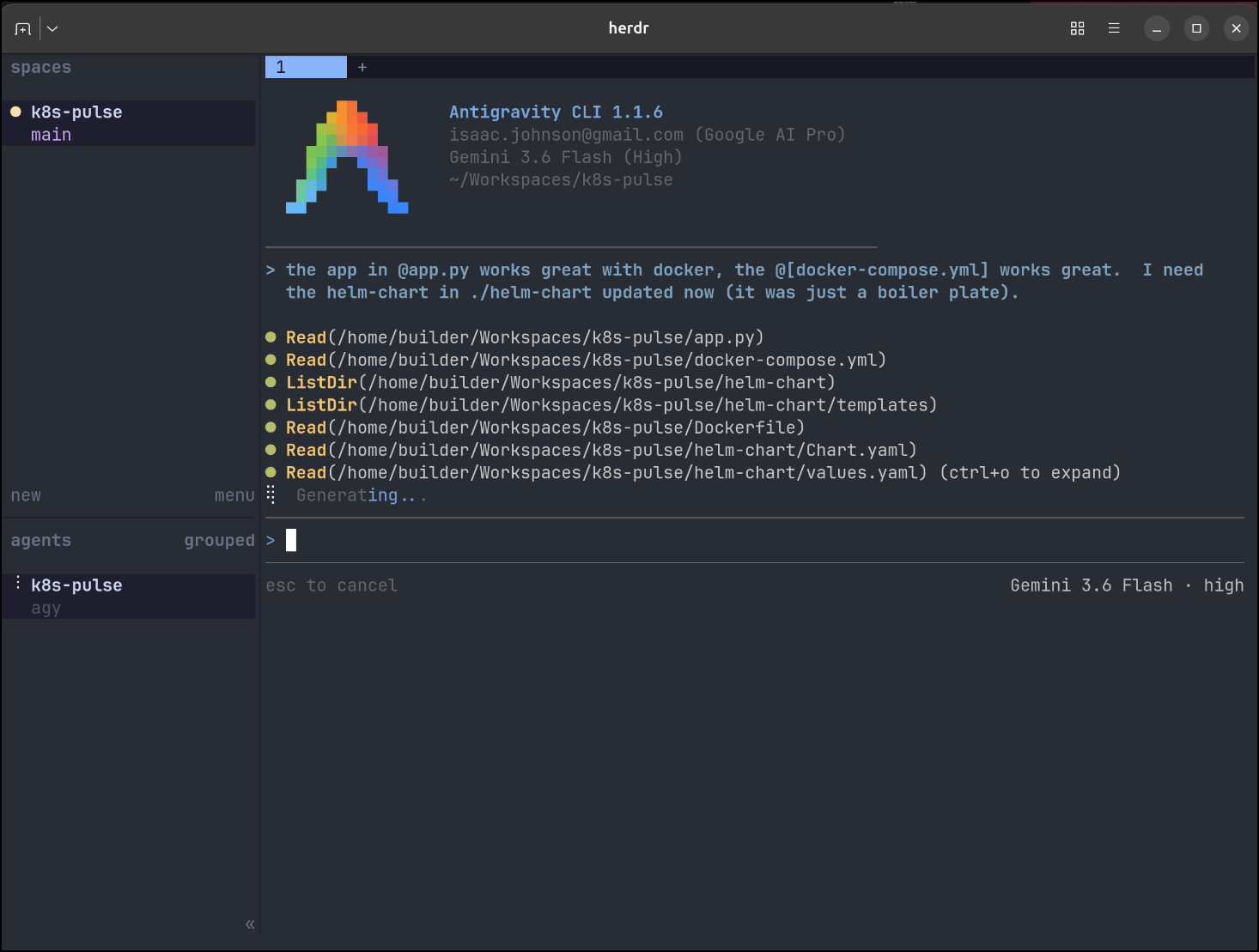The width and height of the screenshot is (1259, 952).
Task: Click the herdr window title
Action: pyautogui.click(x=629, y=28)
